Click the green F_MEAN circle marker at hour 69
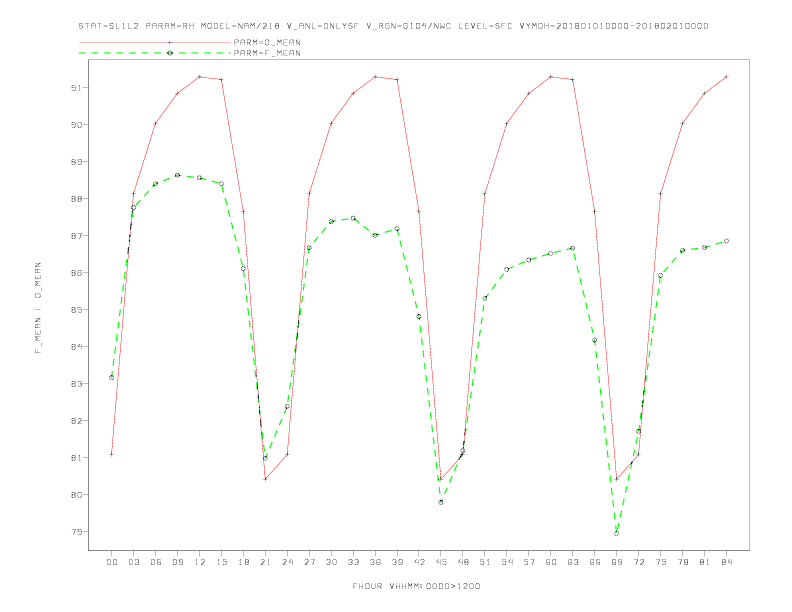The height and width of the screenshot is (612, 792). click(617, 533)
